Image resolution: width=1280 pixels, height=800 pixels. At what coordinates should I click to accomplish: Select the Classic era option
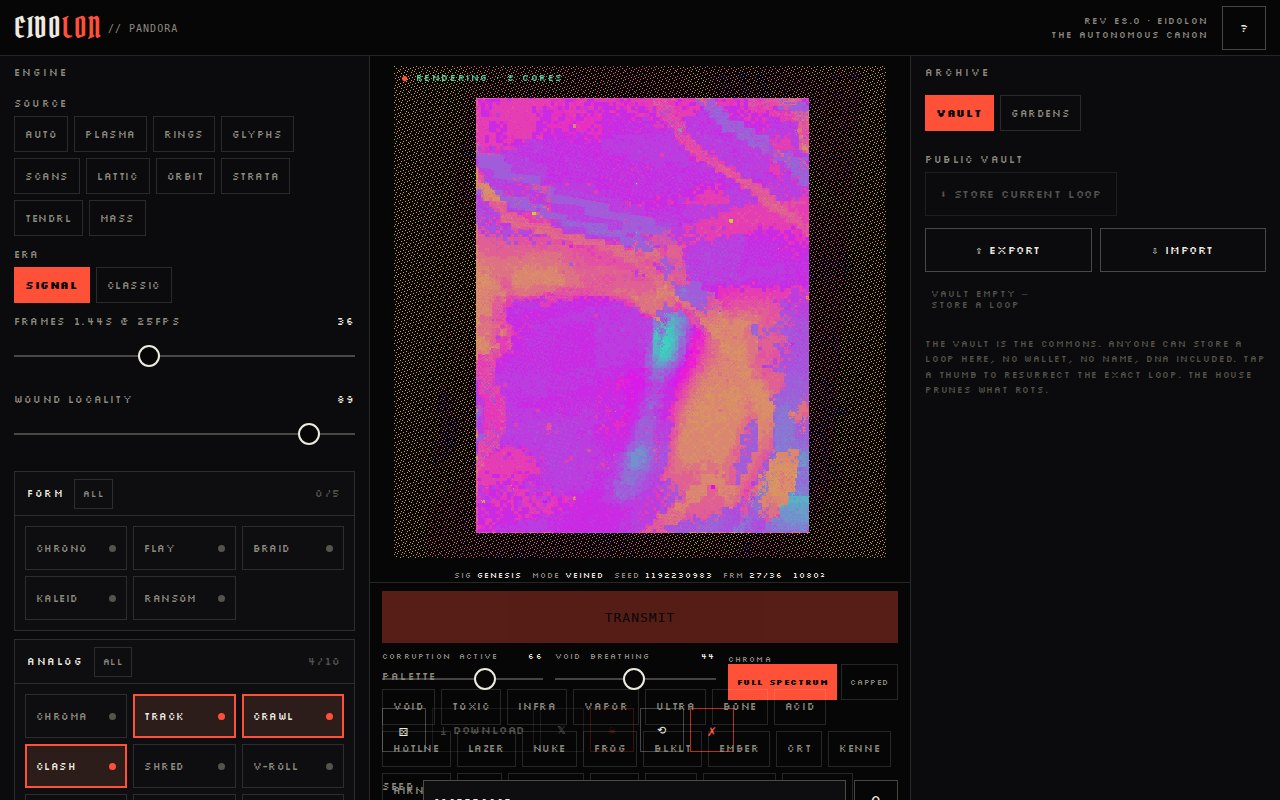tap(134, 285)
